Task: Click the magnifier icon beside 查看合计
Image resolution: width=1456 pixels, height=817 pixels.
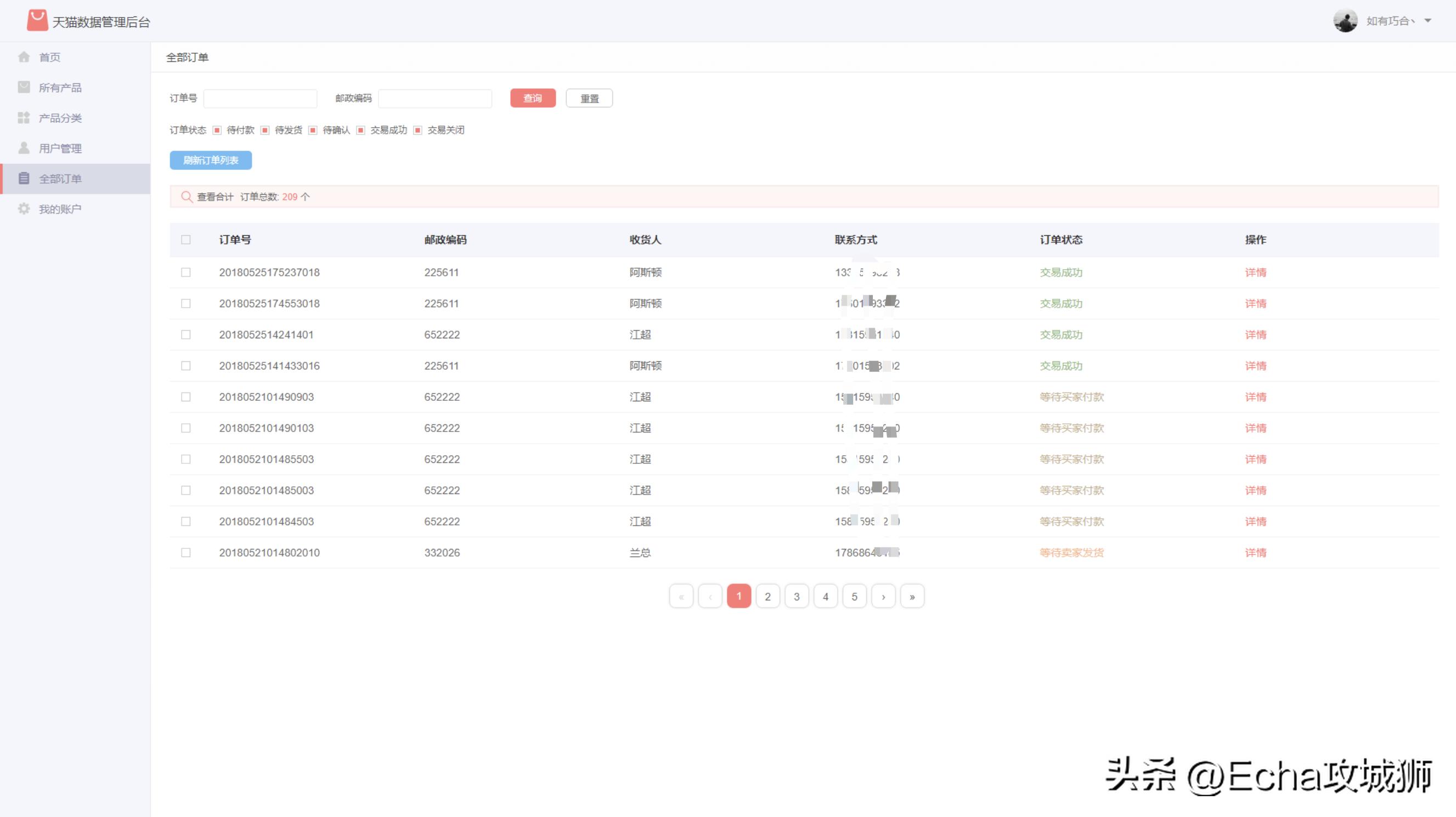Action: [x=187, y=197]
